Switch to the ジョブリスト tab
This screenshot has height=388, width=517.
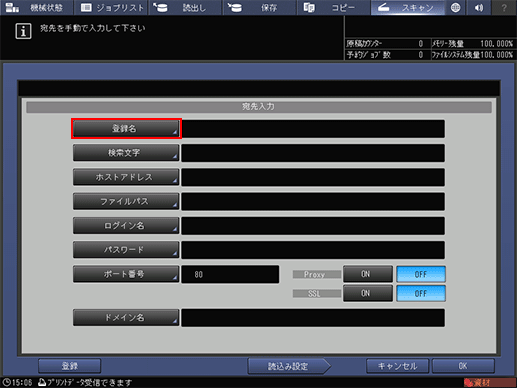111,7
